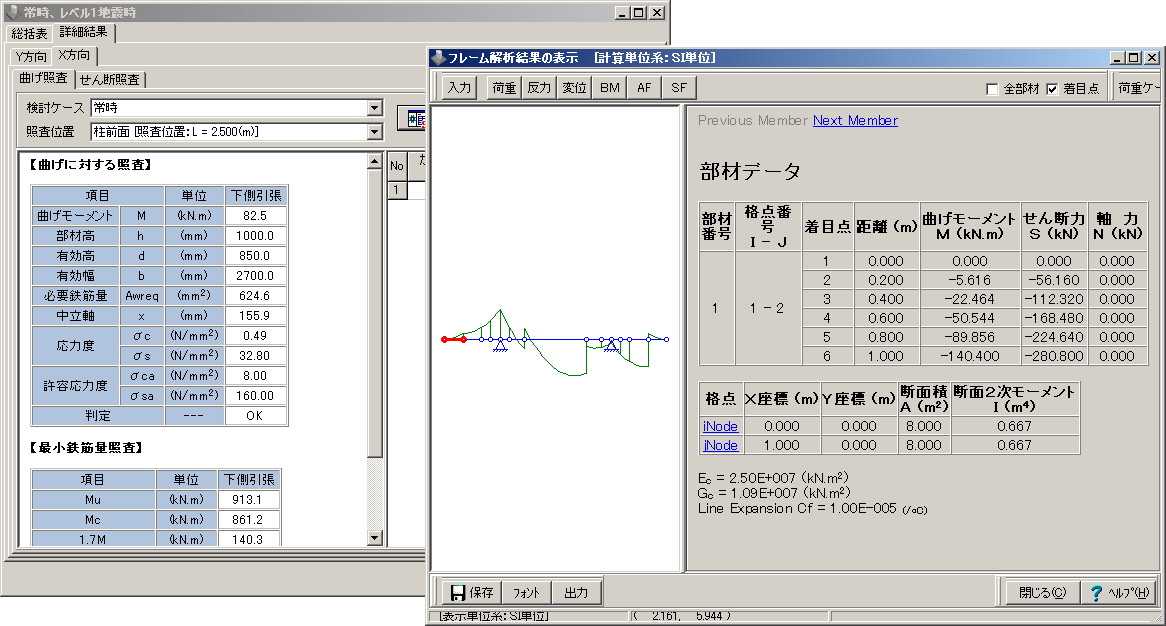Click the σc stress value 0.49
The image size is (1166, 626).
[255, 336]
